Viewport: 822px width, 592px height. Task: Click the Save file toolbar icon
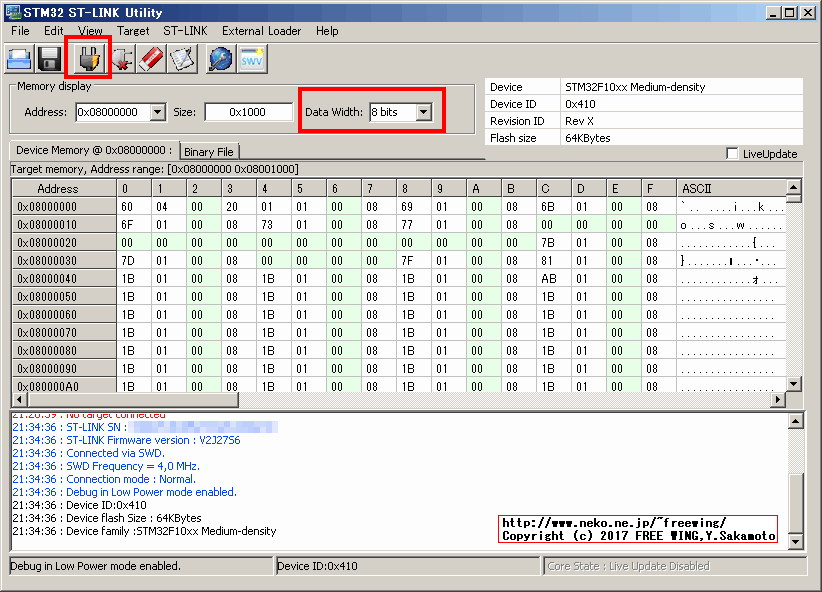pos(47,59)
